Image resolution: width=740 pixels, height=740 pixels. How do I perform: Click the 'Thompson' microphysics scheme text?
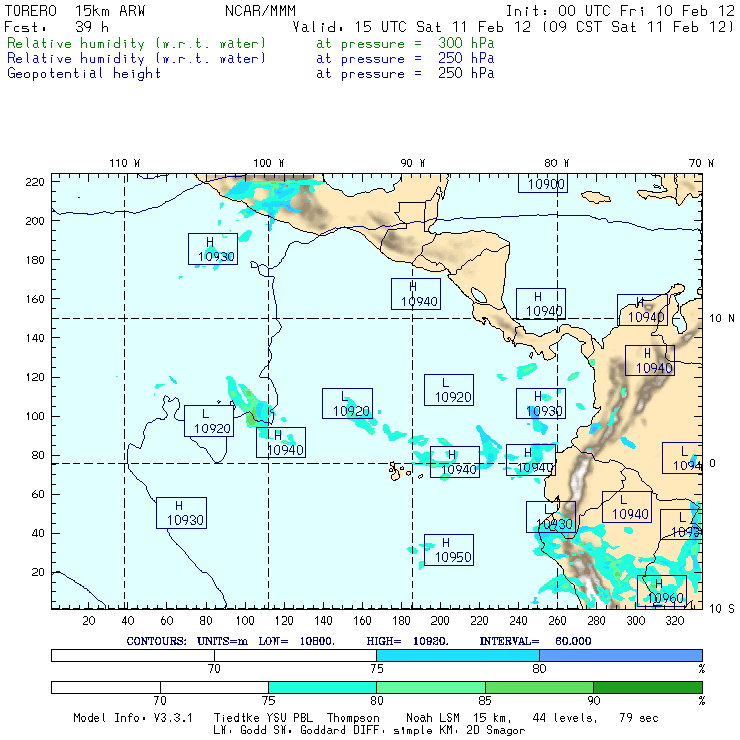pyautogui.click(x=353, y=718)
